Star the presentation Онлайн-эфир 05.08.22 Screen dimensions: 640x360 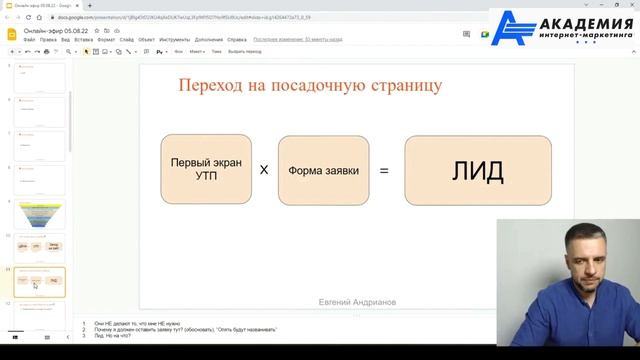pyautogui.click(x=97, y=31)
